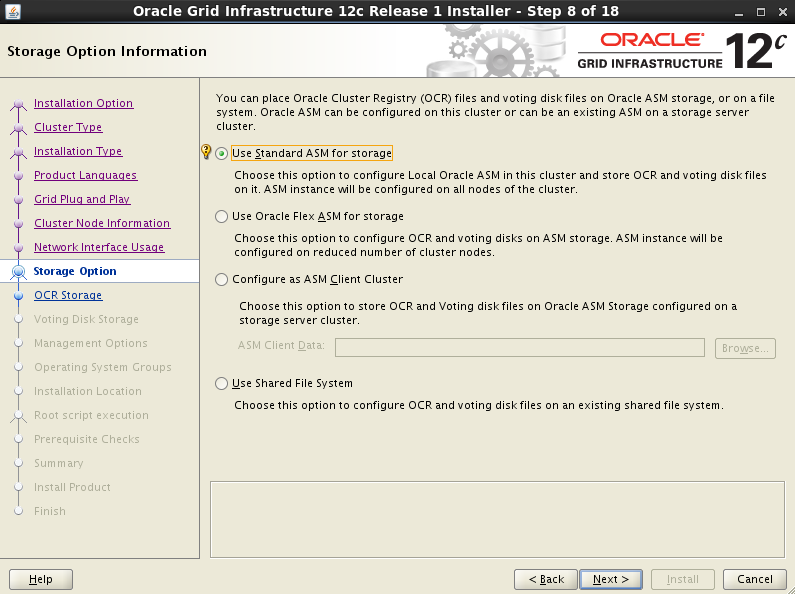The image size is (795, 594).
Task: Click the Product Languages step bullet
Action: click(18, 176)
